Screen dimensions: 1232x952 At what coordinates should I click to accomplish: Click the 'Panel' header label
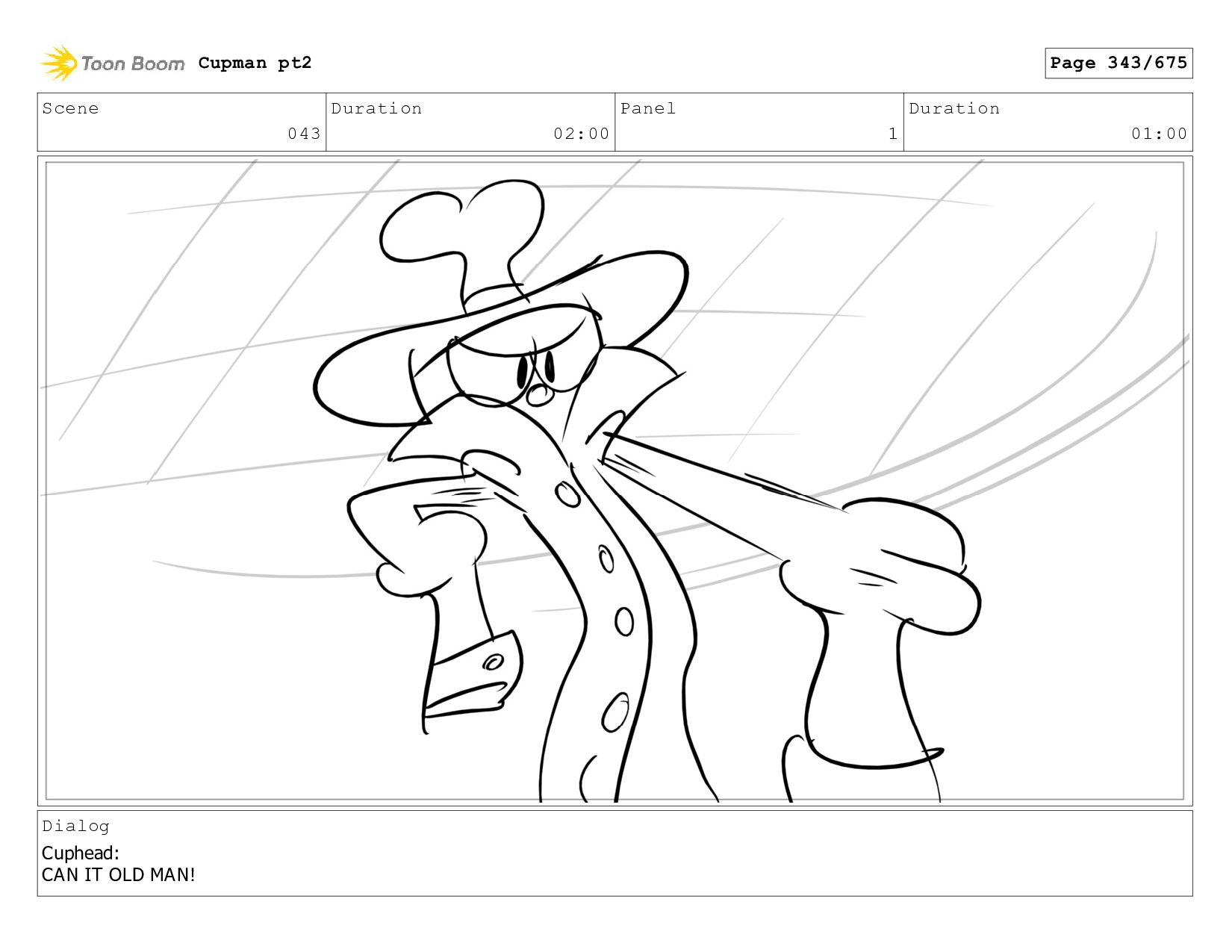click(648, 108)
